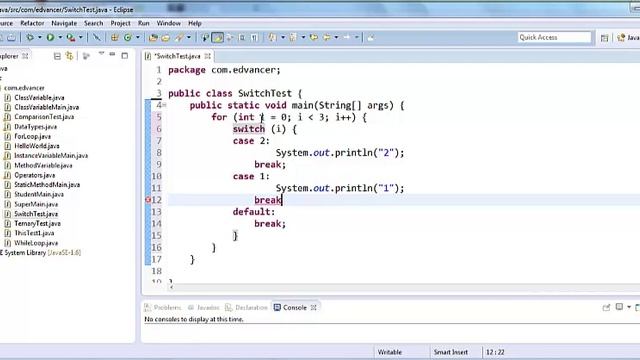The height and width of the screenshot is (360, 640).
Task: Click the Debug bug icon in toolbar
Action: [x=30, y=38]
